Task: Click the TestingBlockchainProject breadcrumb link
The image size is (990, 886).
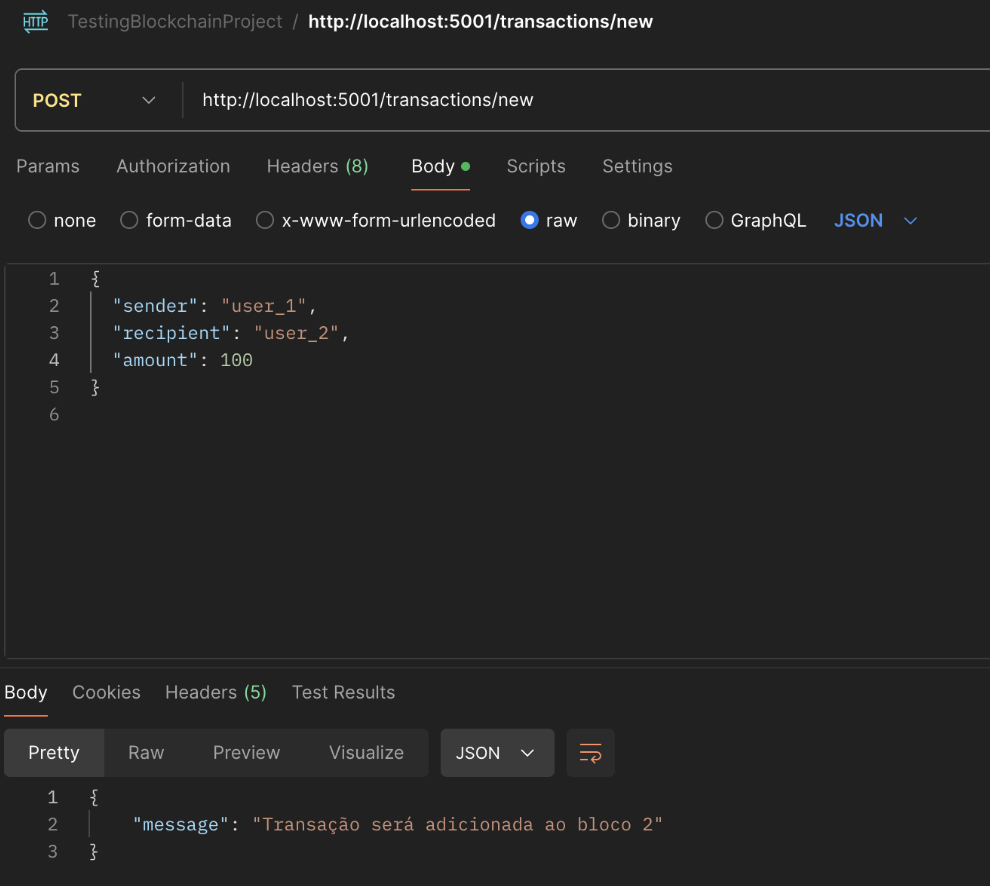Action: (x=175, y=21)
